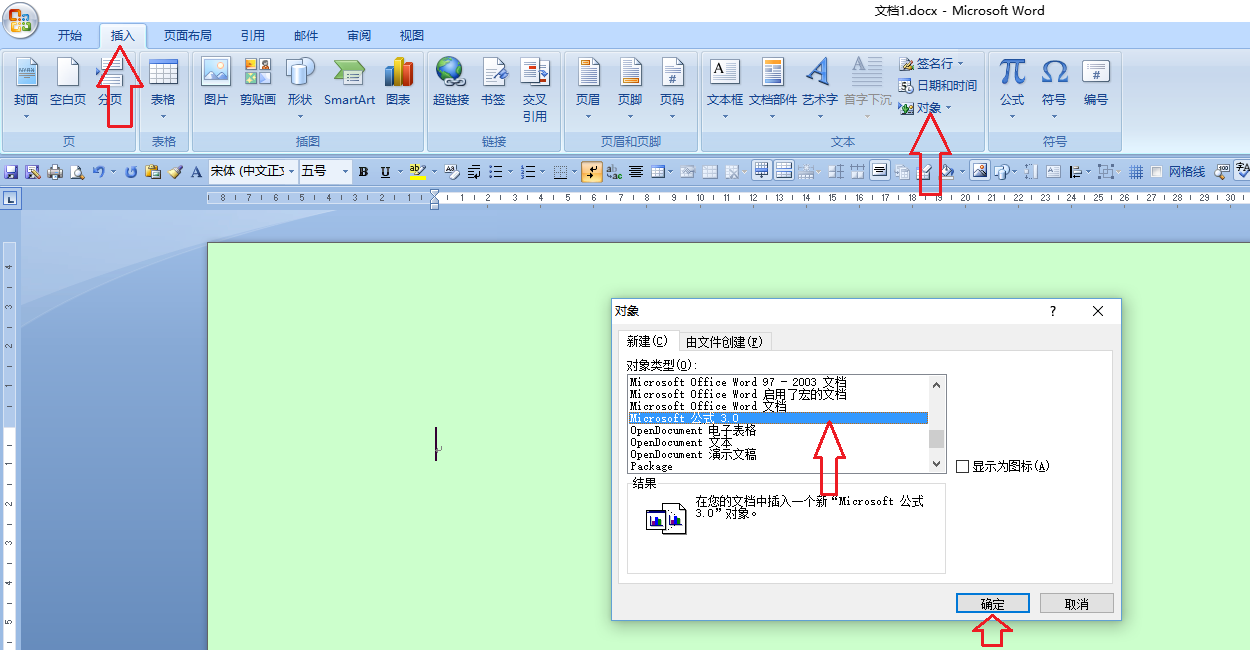
Task: Select the 新建 tab in dialog
Action: [x=647, y=341]
